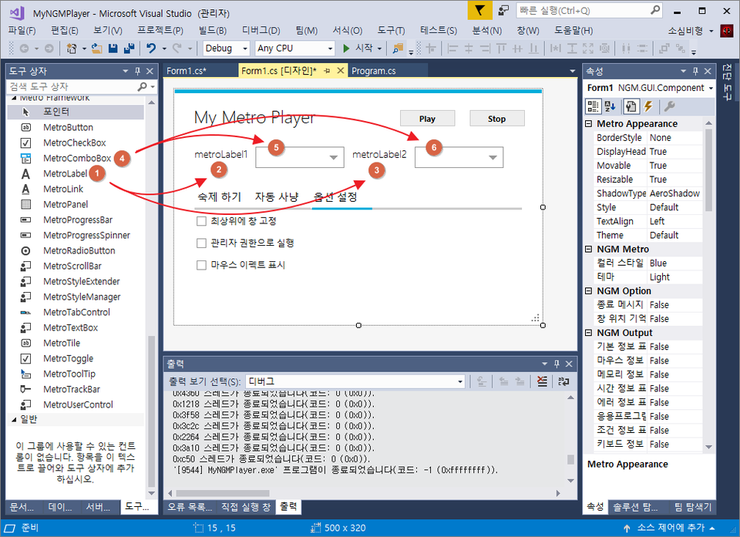This screenshot has height=537, width=740.
Task: Open the 빌드(B) menu
Action: tap(212, 31)
